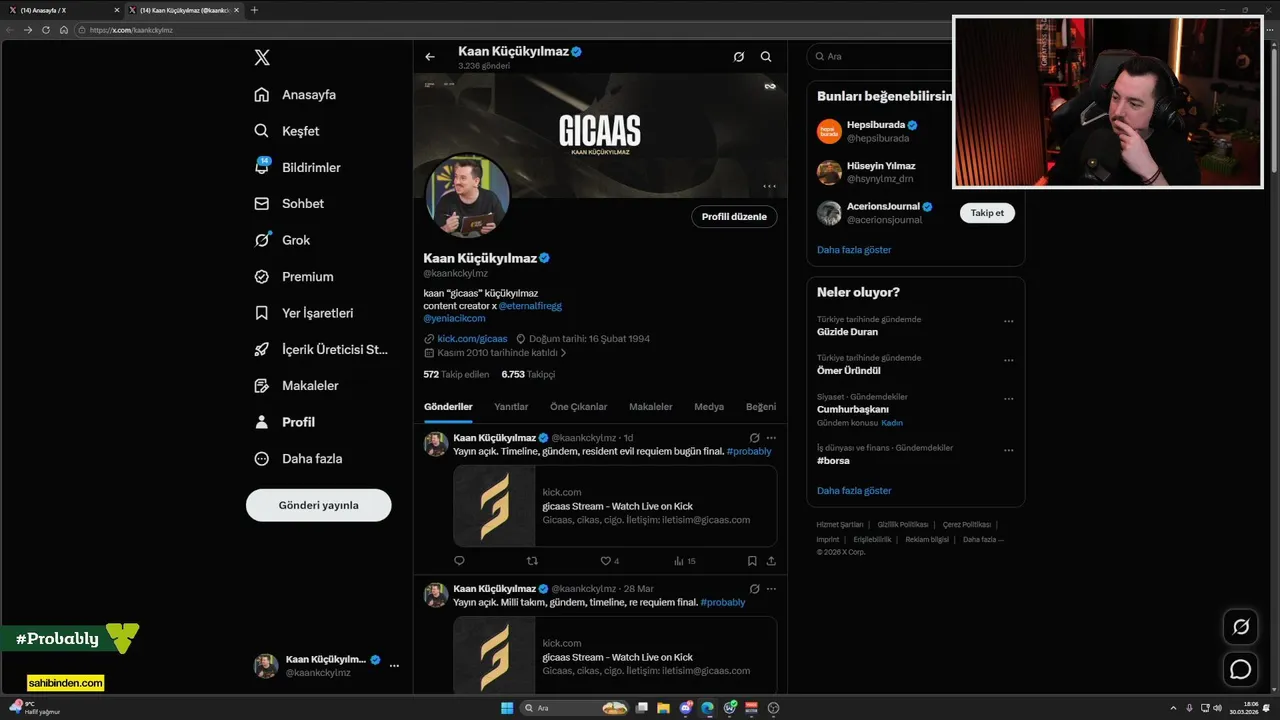Open Premium in the sidebar
This screenshot has height=720, width=1280.
294,277
